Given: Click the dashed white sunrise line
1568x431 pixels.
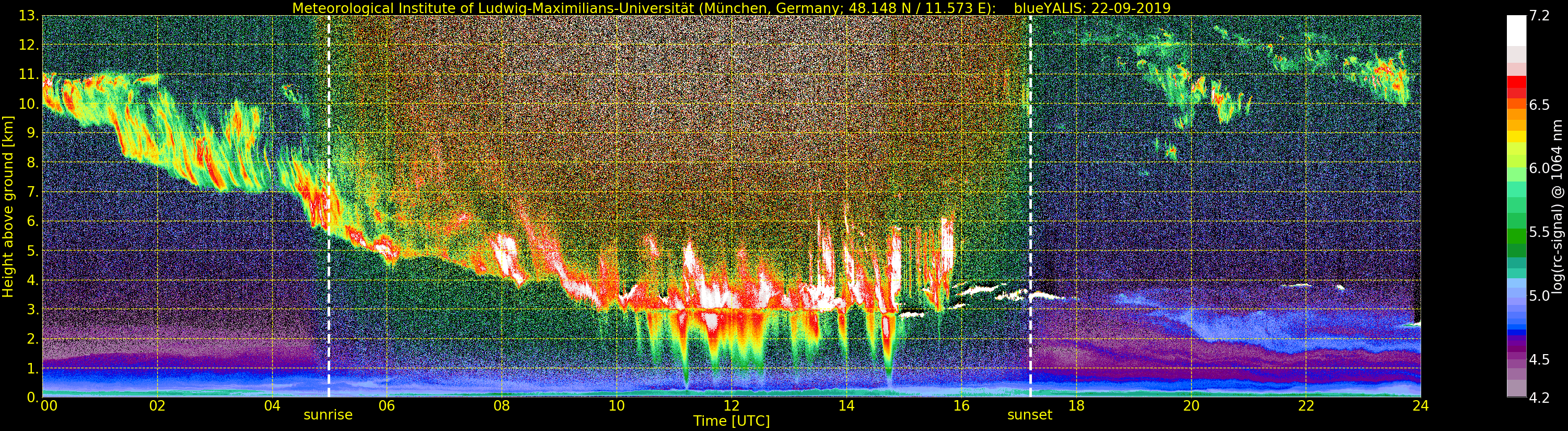Looking at the screenshot, I should (x=329, y=207).
